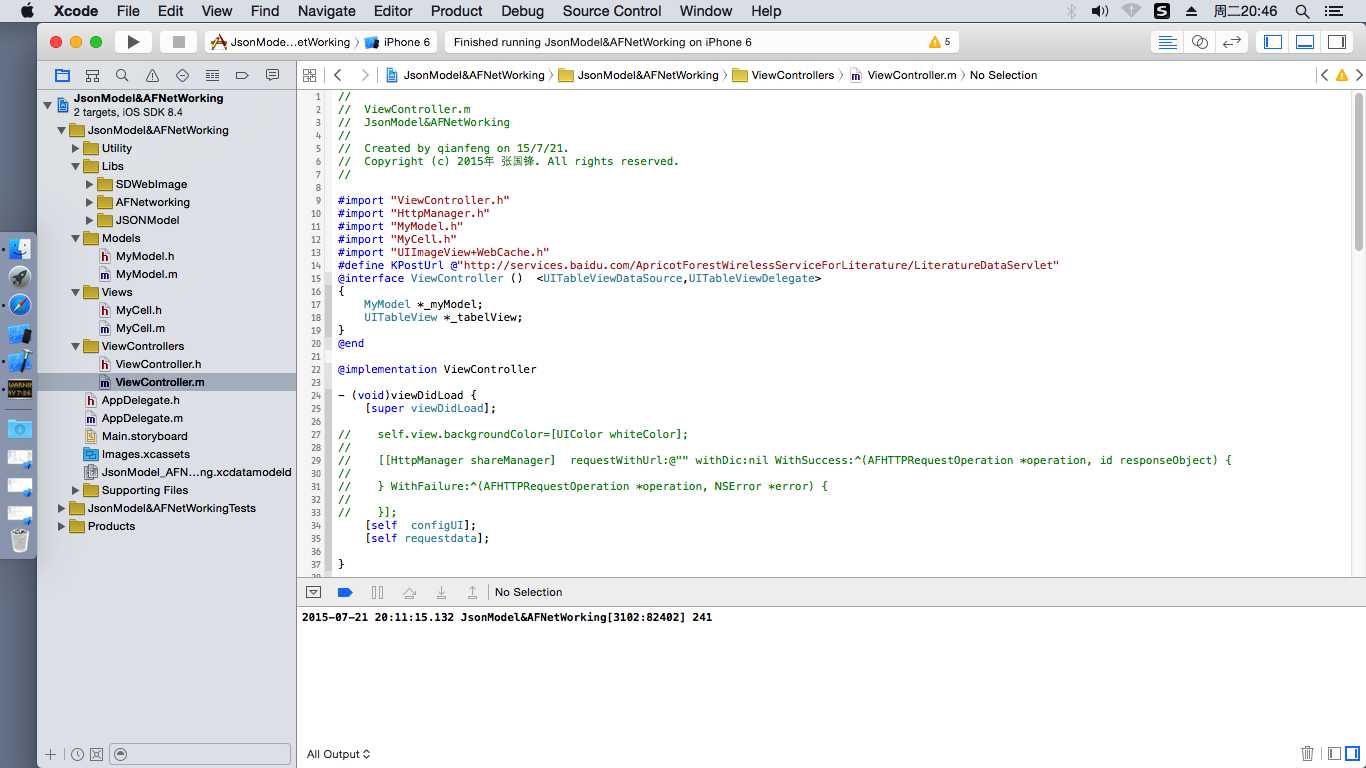The width and height of the screenshot is (1366, 768).
Task: Click the Step Into debug icon
Action: coord(441,592)
